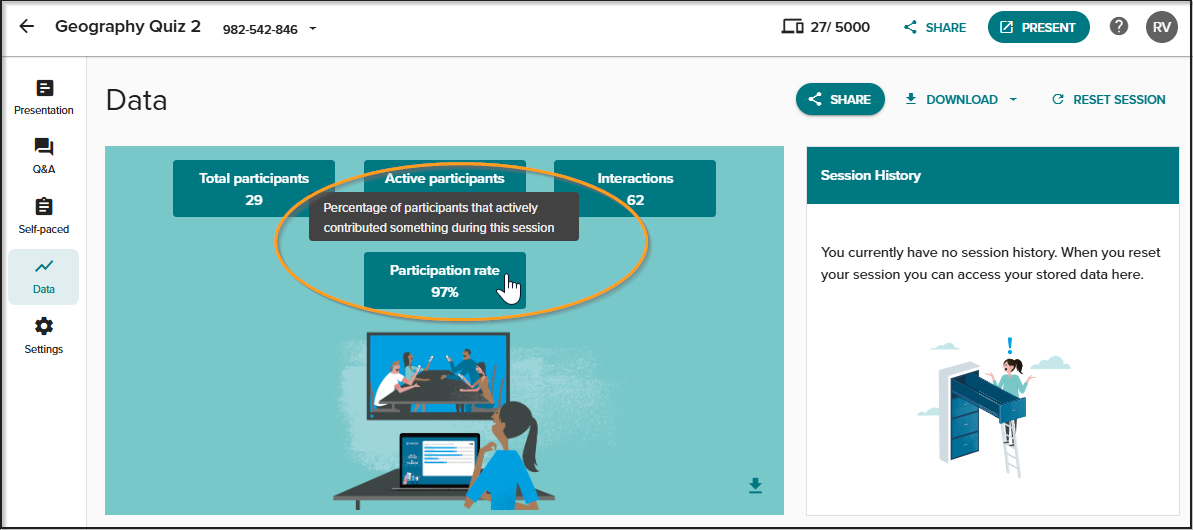
Task: Click the Present button
Action: [x=1039, y=27]
